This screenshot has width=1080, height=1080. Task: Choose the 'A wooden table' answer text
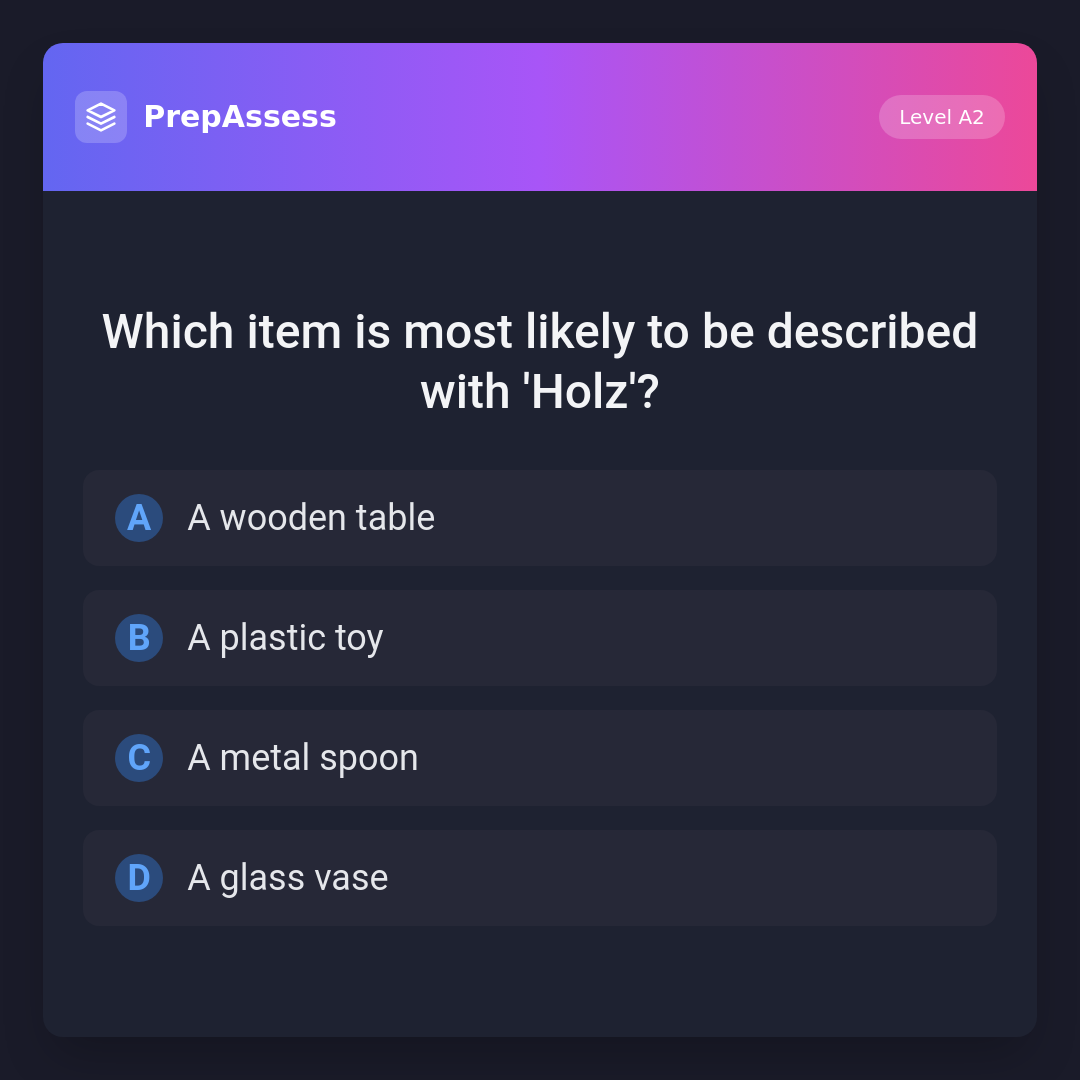pos(311,518)
